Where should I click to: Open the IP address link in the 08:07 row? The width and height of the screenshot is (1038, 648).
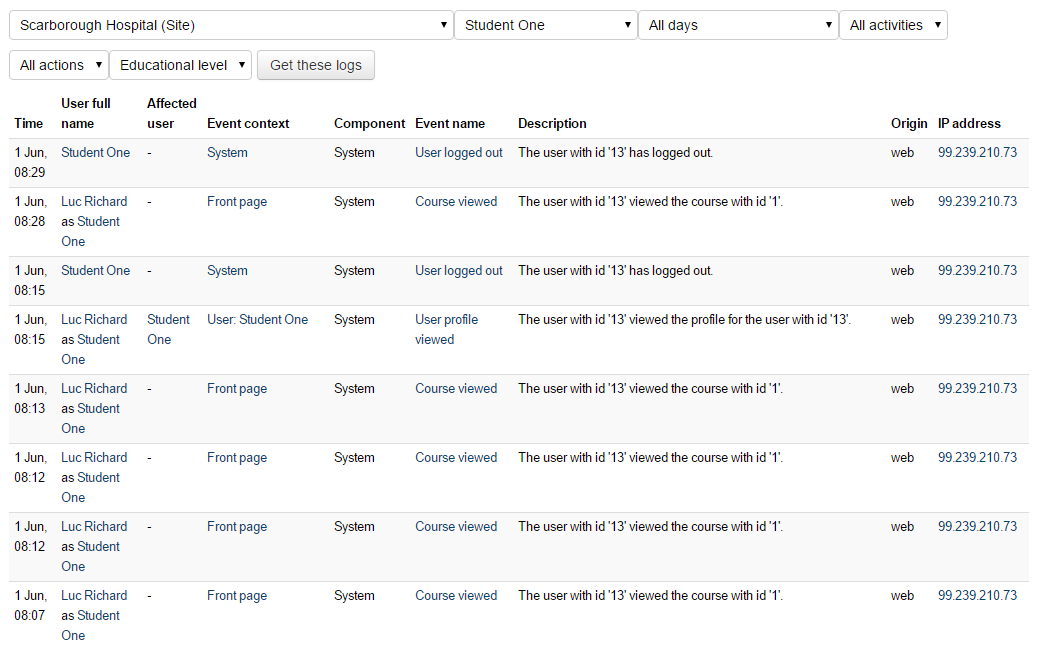977,596
